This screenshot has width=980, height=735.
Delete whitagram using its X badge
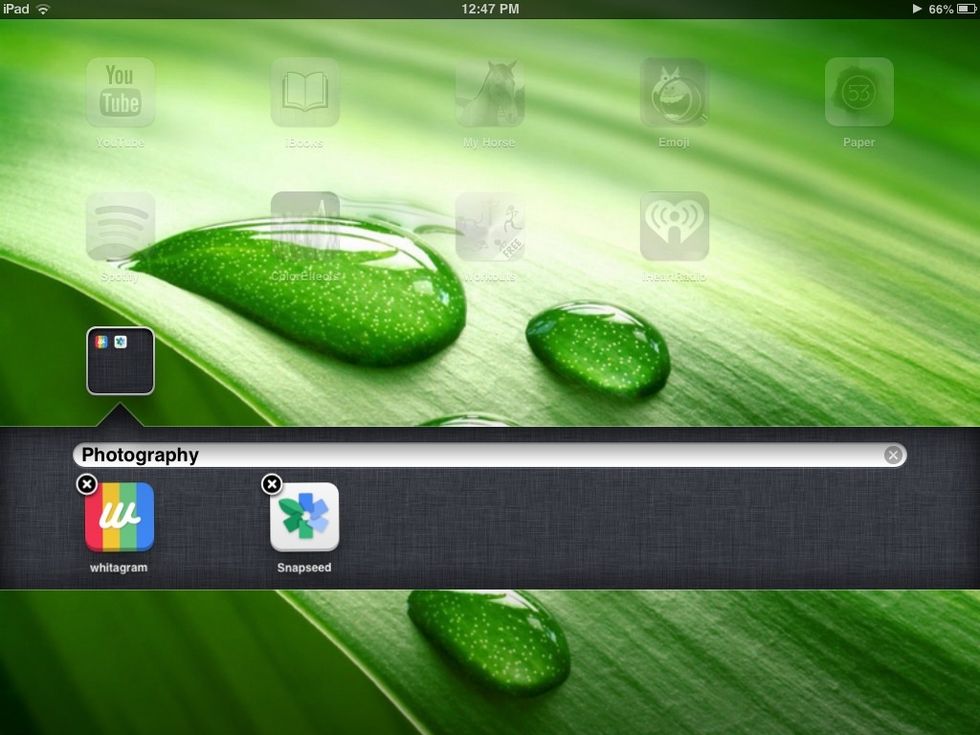point(87,484)
